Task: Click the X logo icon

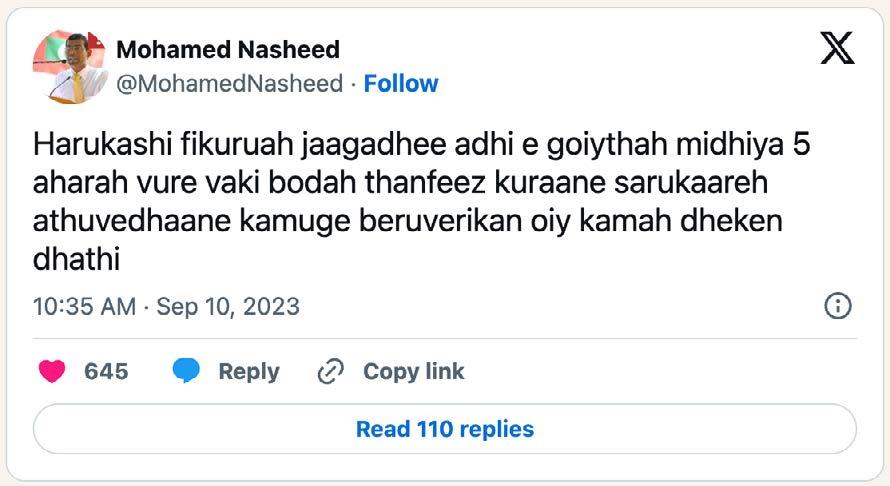Action: coord(837,47)
